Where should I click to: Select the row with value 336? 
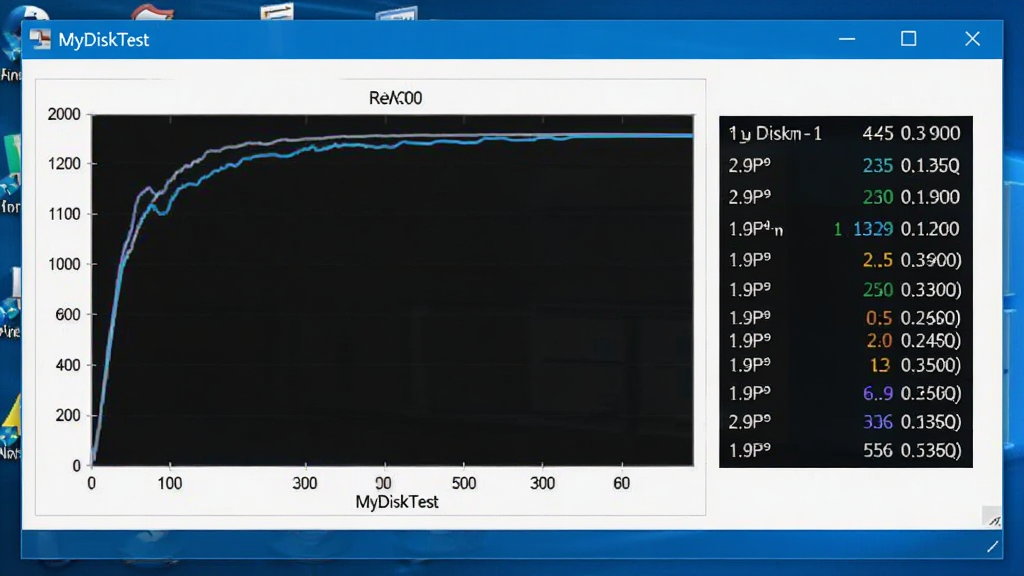[845, 422]
